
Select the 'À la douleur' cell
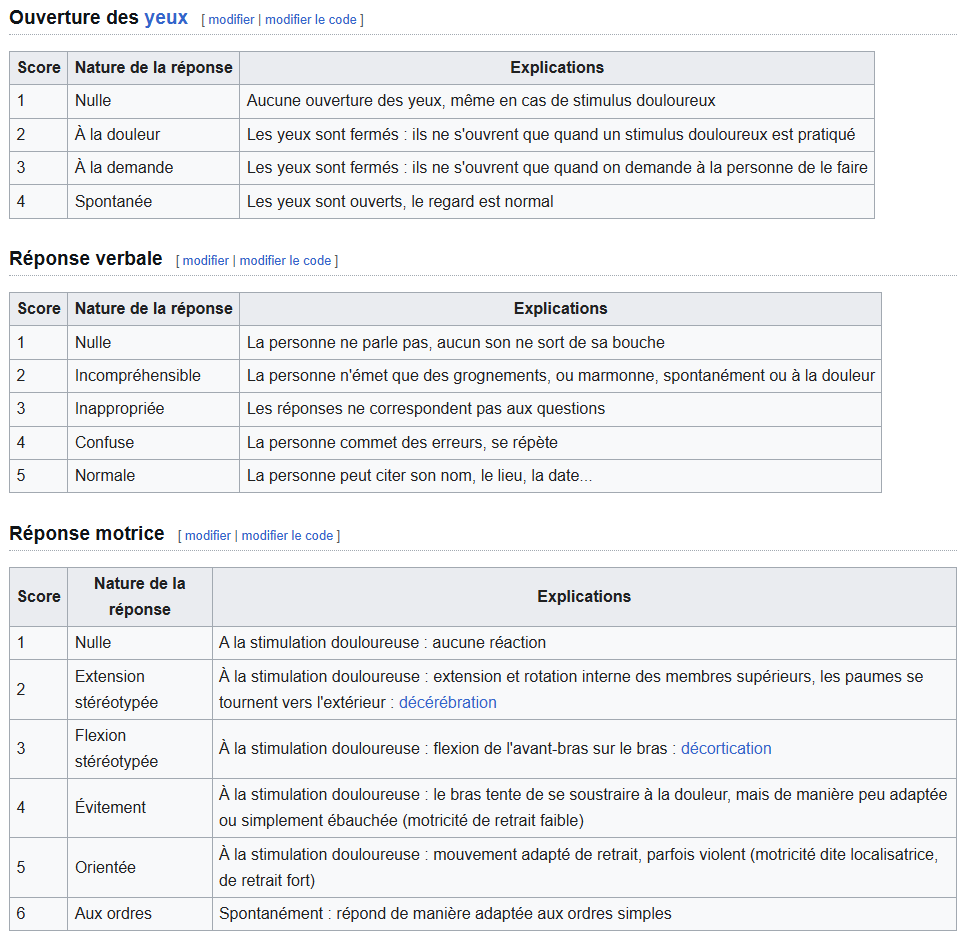point(117,134)
